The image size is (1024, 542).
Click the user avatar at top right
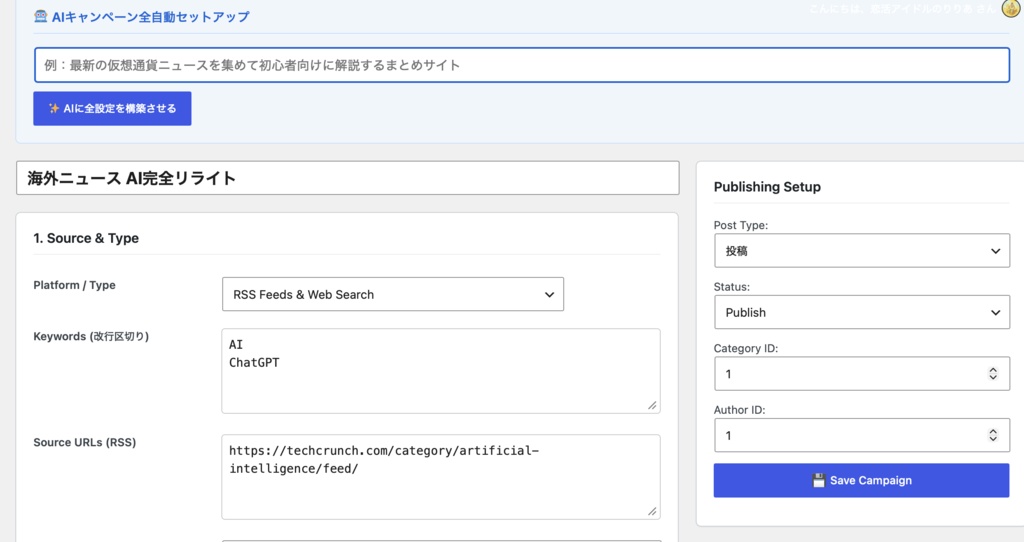[1012, 8]
